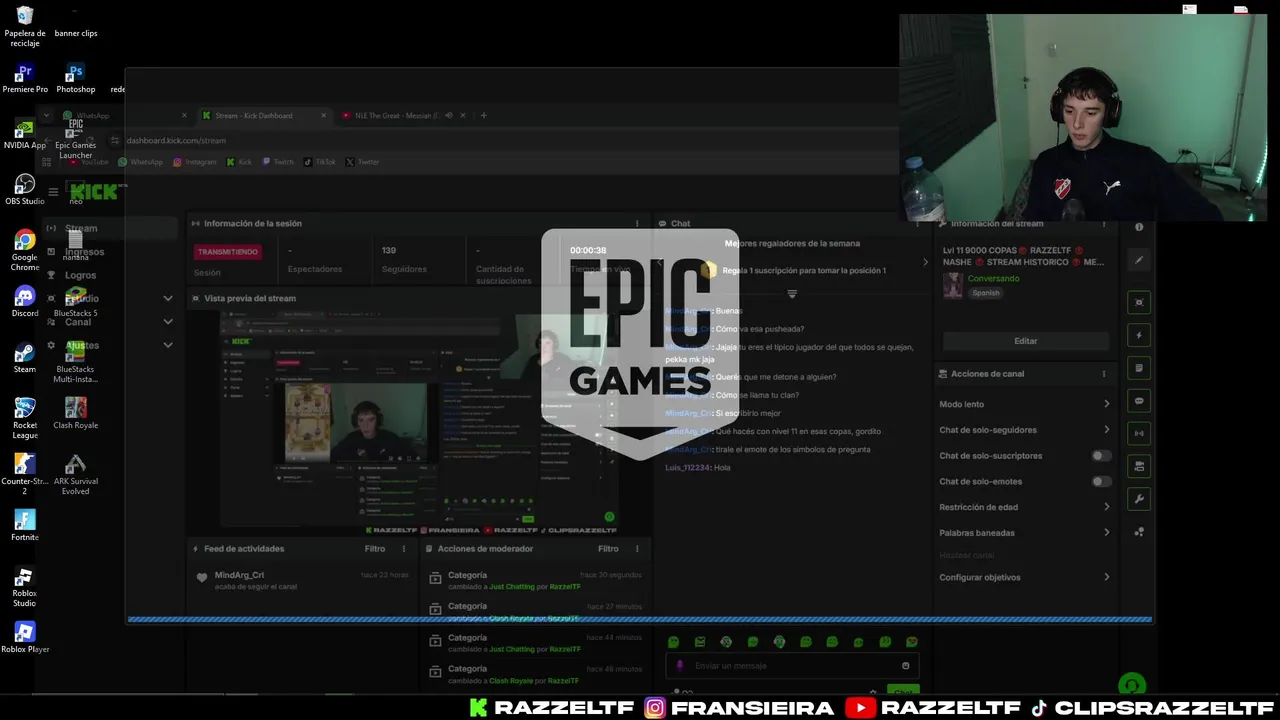The image size is (1280, 720).
Task: Open the Clash Royale desktop shortcut
Action: coord(75,414)
